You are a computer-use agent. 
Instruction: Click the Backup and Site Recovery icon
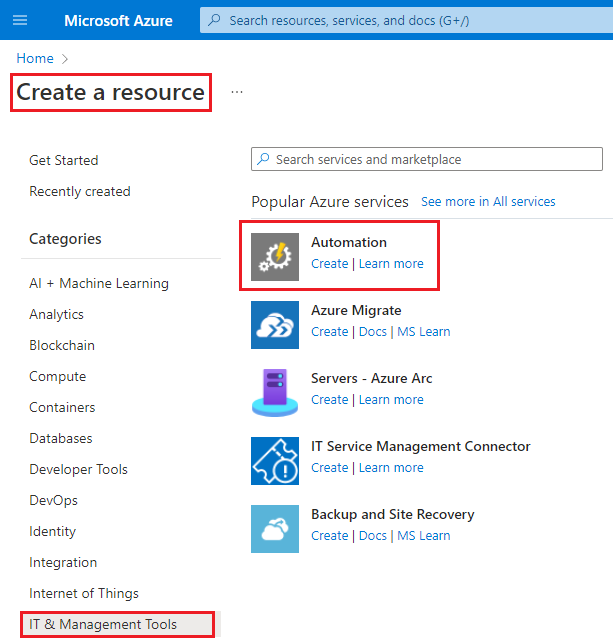pyautogui.click(x=275, y=529)
